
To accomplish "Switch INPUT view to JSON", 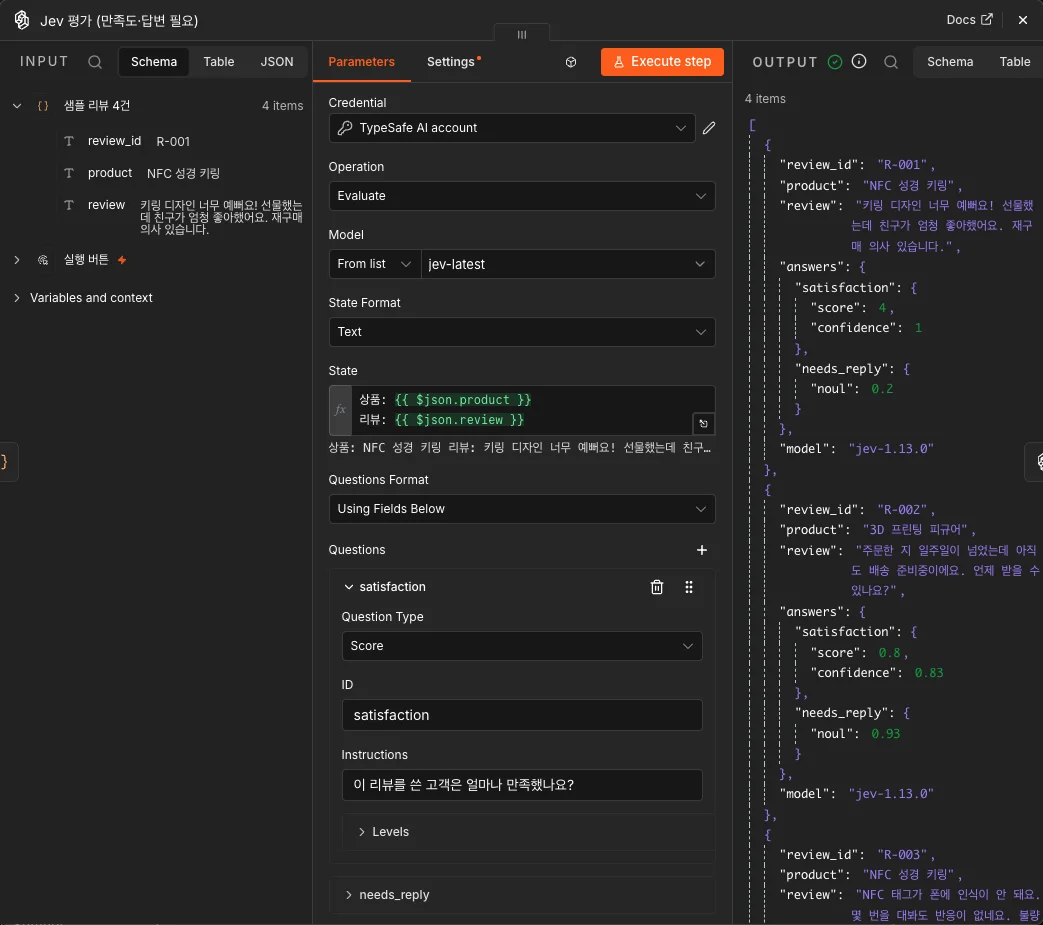I will (277, 62).
